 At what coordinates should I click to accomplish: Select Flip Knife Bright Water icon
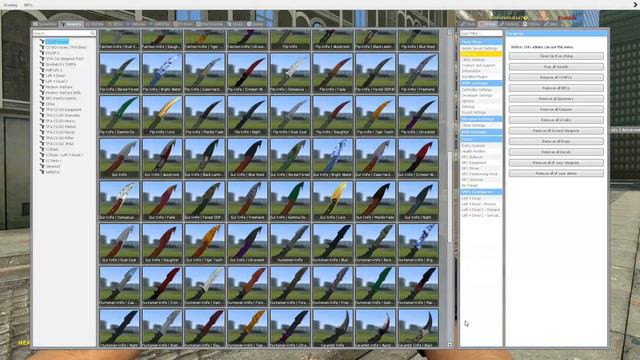pos(162,73)
